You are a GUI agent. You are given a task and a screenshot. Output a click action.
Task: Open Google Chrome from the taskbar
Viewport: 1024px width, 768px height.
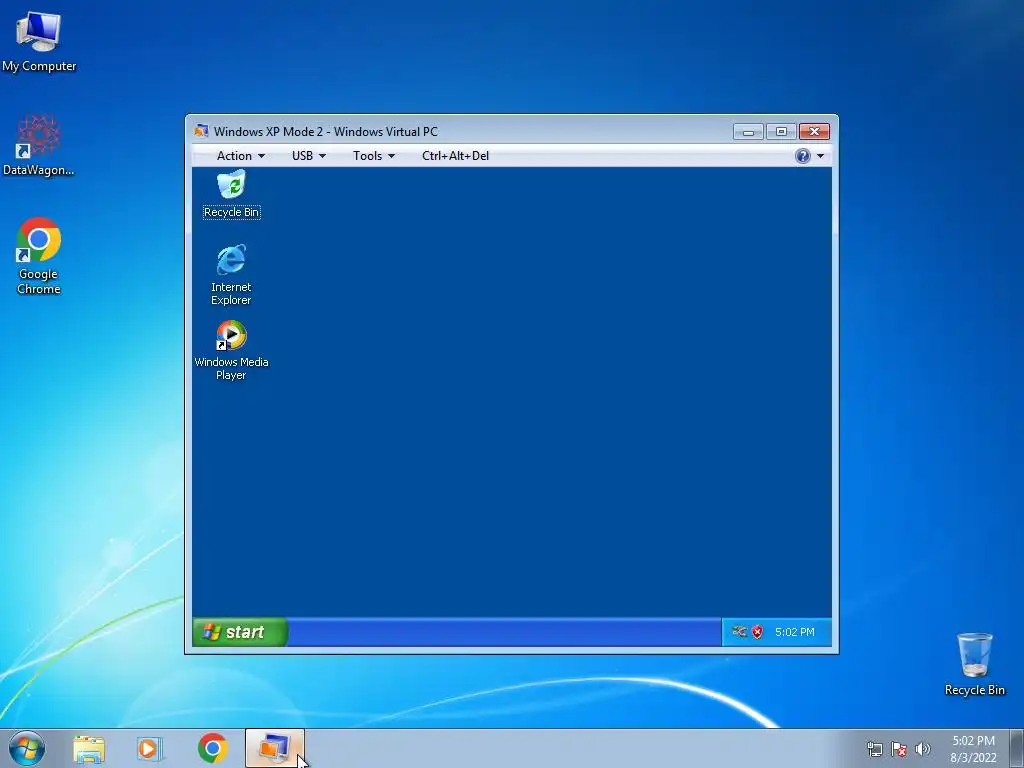tap(212, 748)
